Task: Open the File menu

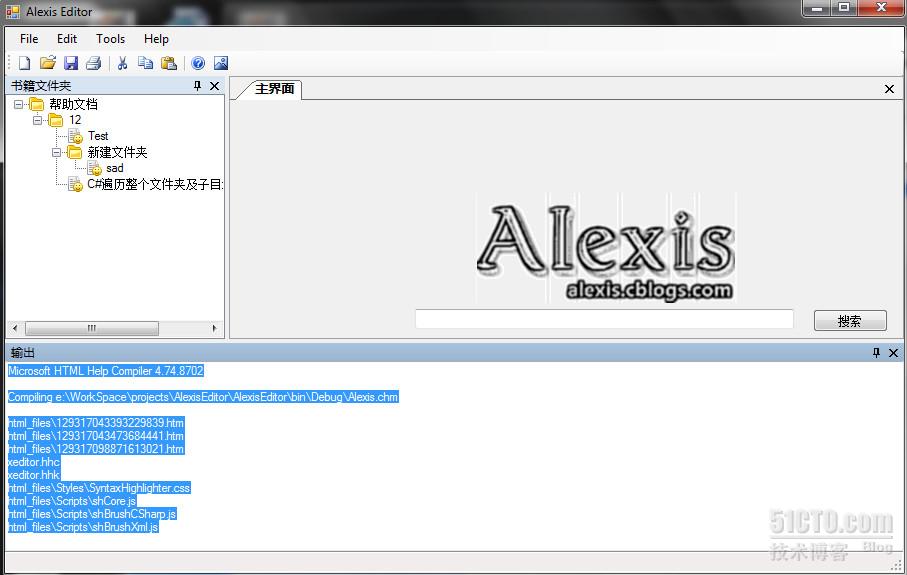Action: point(29,39)
